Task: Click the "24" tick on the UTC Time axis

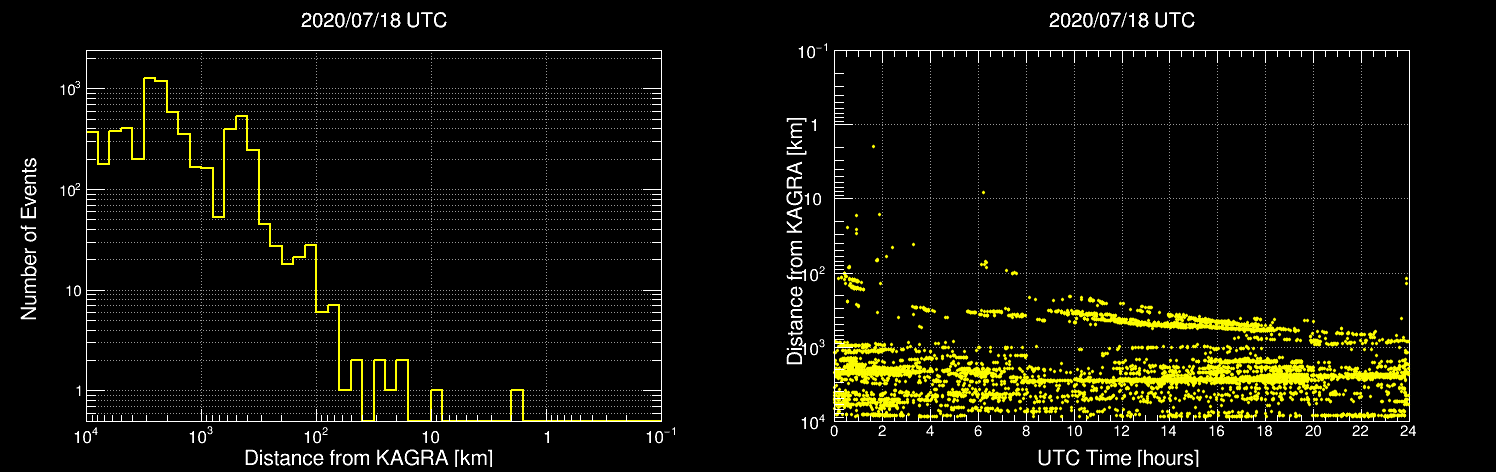Action: 1408,431
